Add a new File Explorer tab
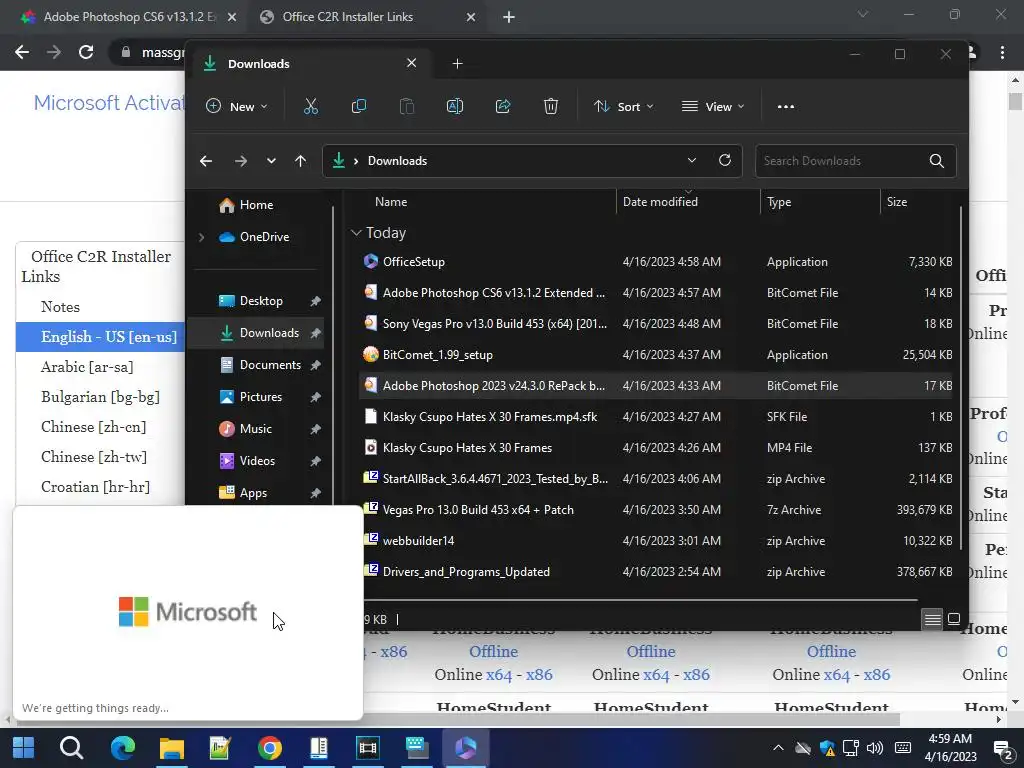 coord(457,63)
